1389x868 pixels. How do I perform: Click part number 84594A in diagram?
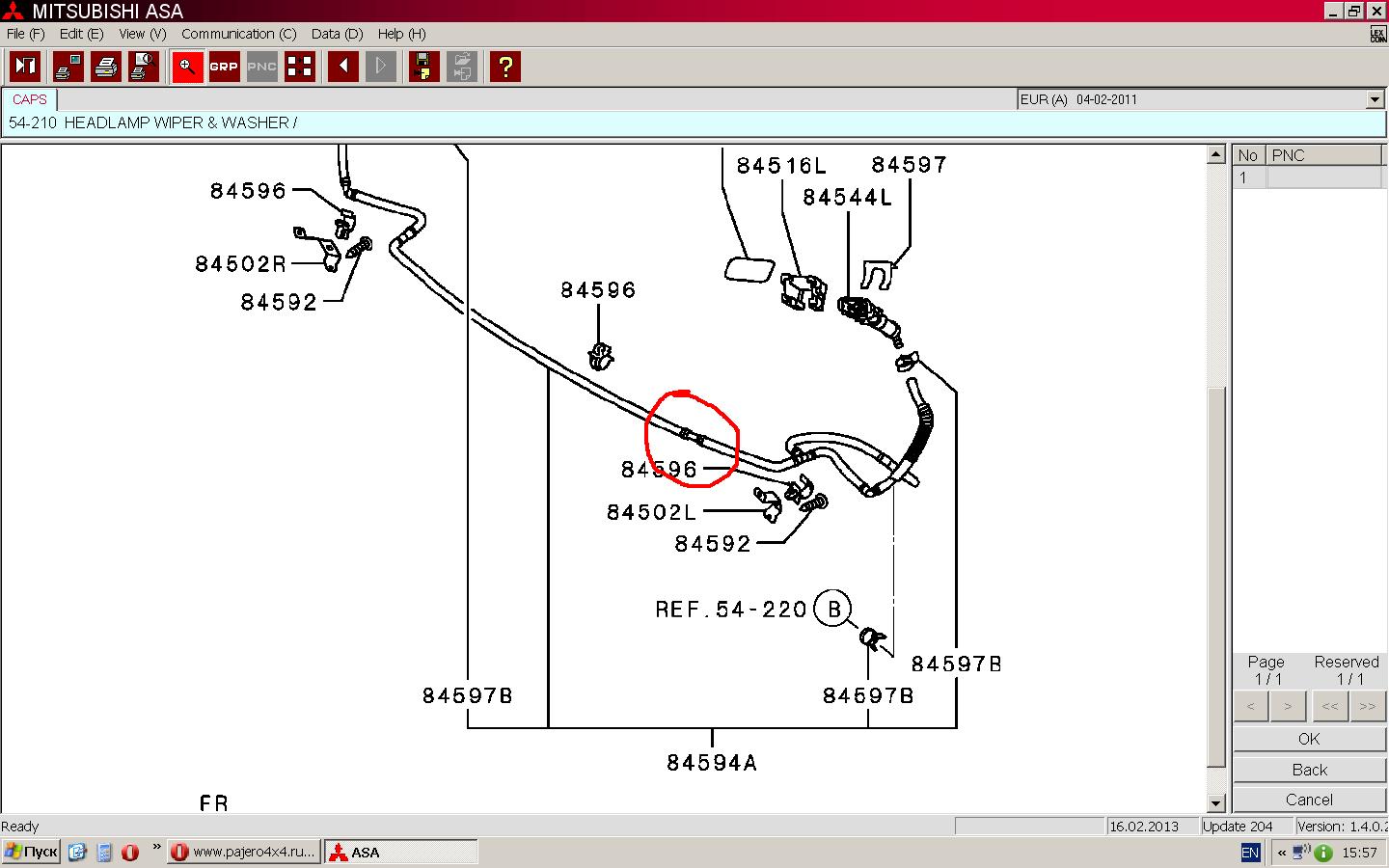pos(712,763)
